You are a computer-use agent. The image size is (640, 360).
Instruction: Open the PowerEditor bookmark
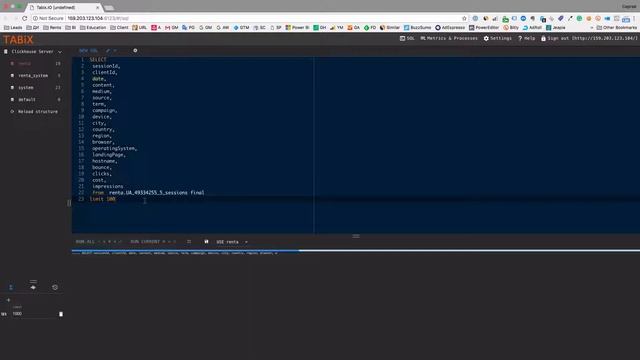click(484, 28)
